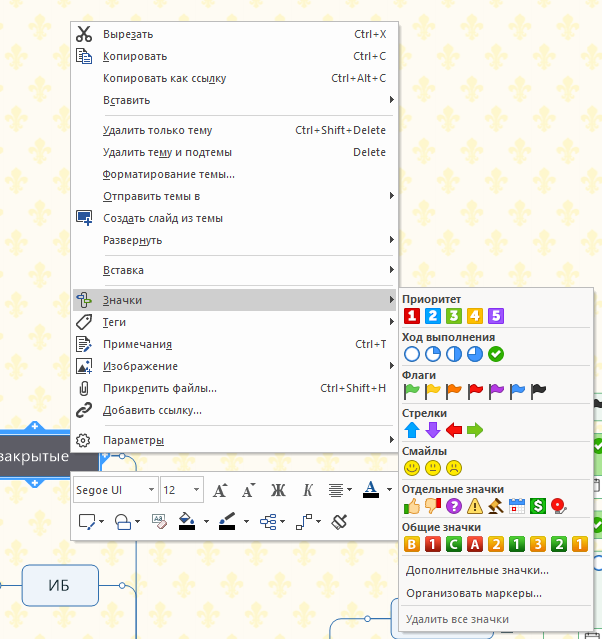Open growth direction layout dropdown
Screen dimensions: 602x639
pos(272,522)
